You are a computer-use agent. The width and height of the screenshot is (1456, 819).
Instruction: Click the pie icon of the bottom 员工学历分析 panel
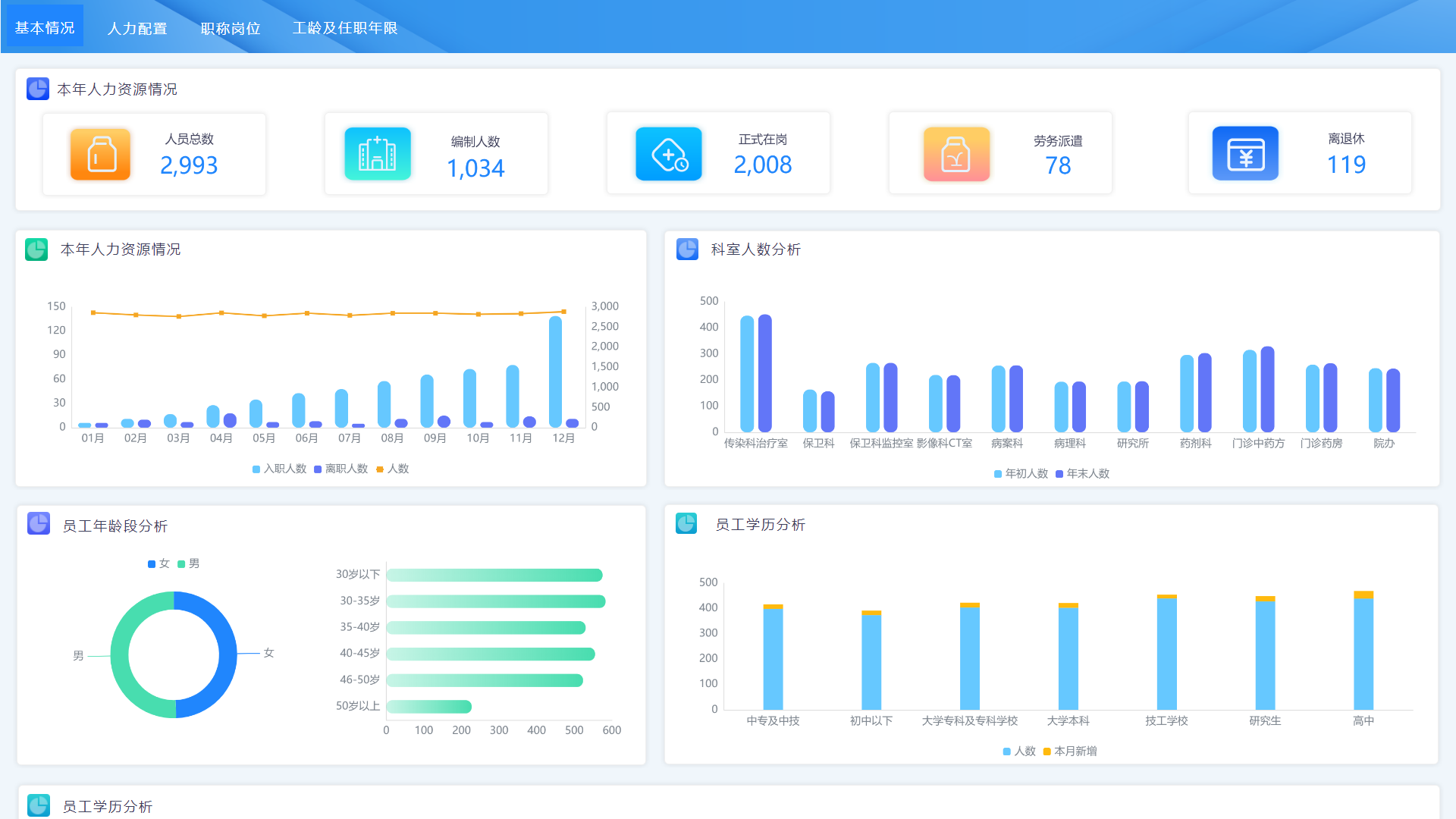39,805
